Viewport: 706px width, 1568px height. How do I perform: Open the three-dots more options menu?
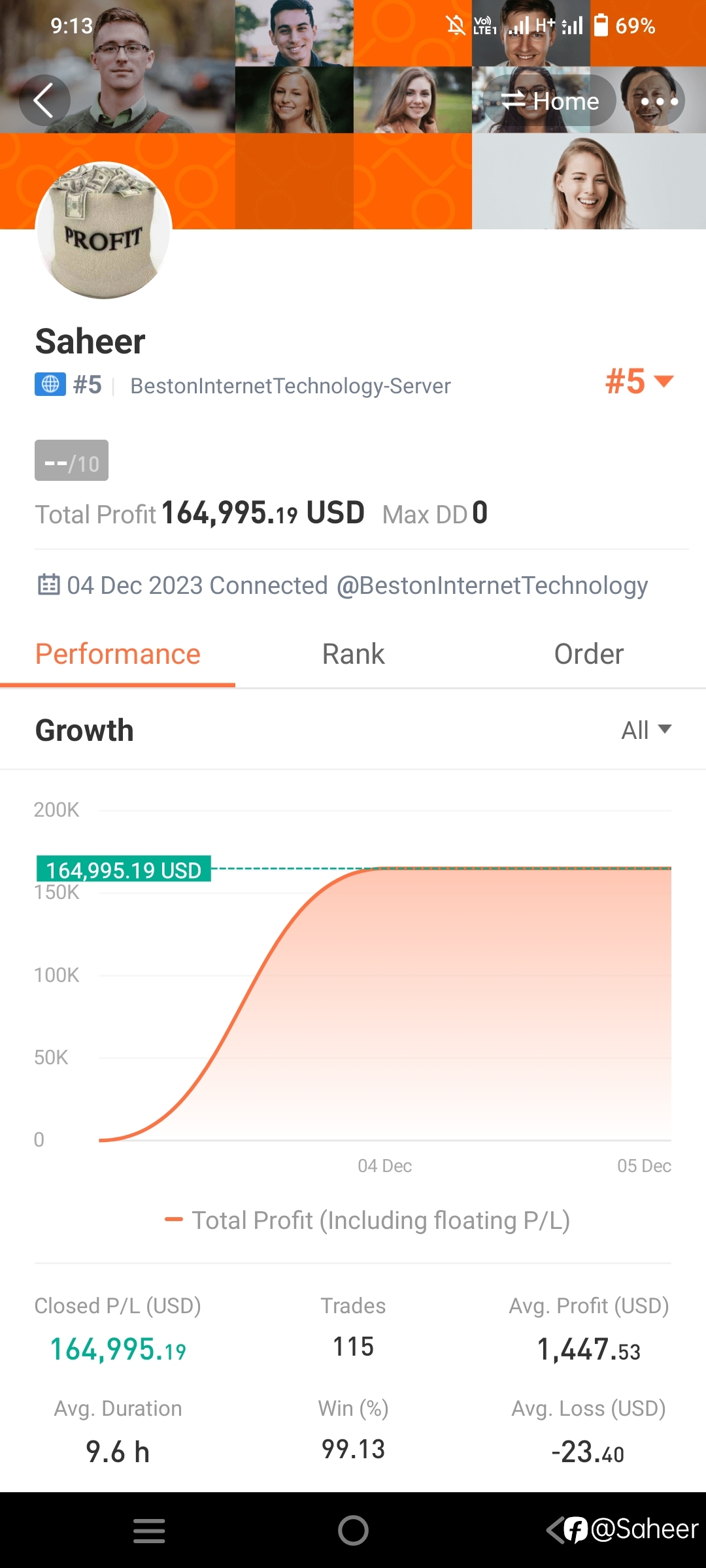(659, 101)
